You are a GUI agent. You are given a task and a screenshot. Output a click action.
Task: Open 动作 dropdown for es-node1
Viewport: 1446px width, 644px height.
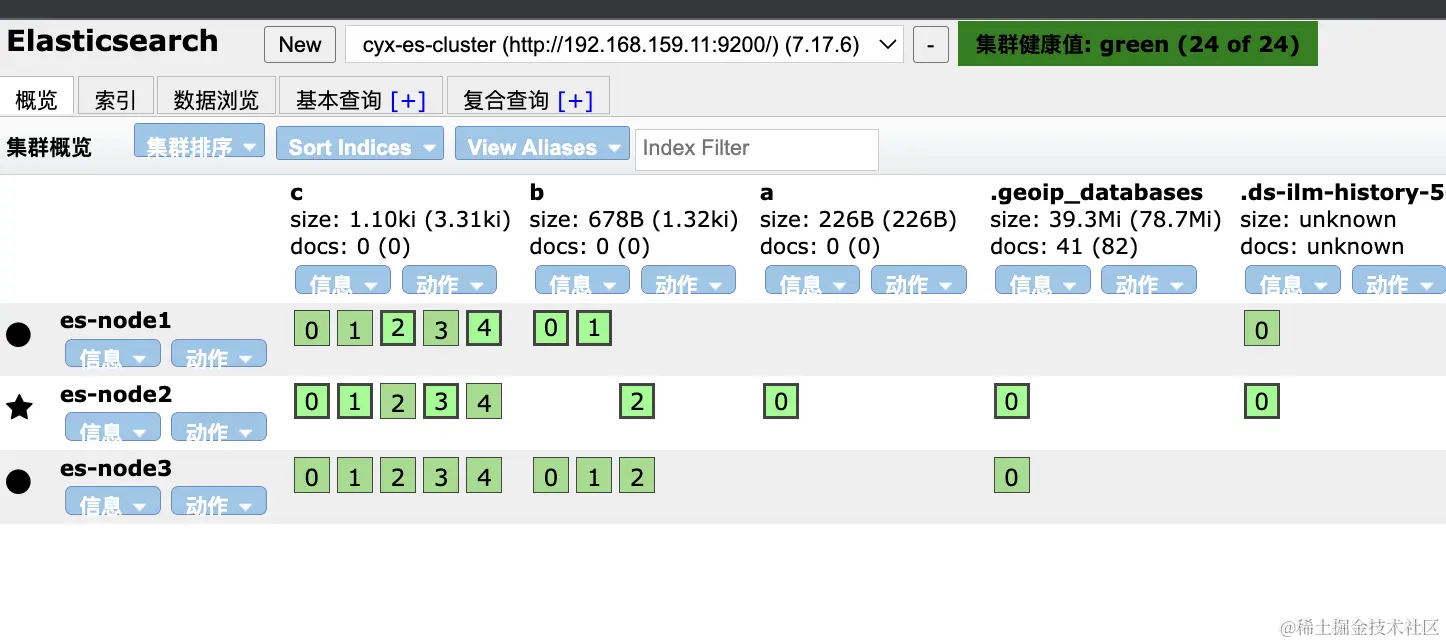click(x=219, y=354)
